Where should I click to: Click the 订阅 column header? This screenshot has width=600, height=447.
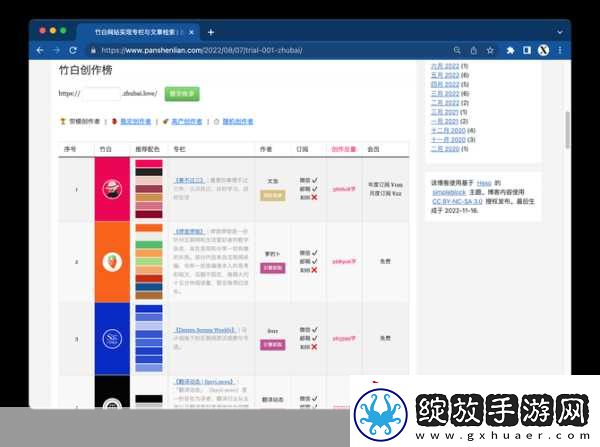tap(302, 149)
